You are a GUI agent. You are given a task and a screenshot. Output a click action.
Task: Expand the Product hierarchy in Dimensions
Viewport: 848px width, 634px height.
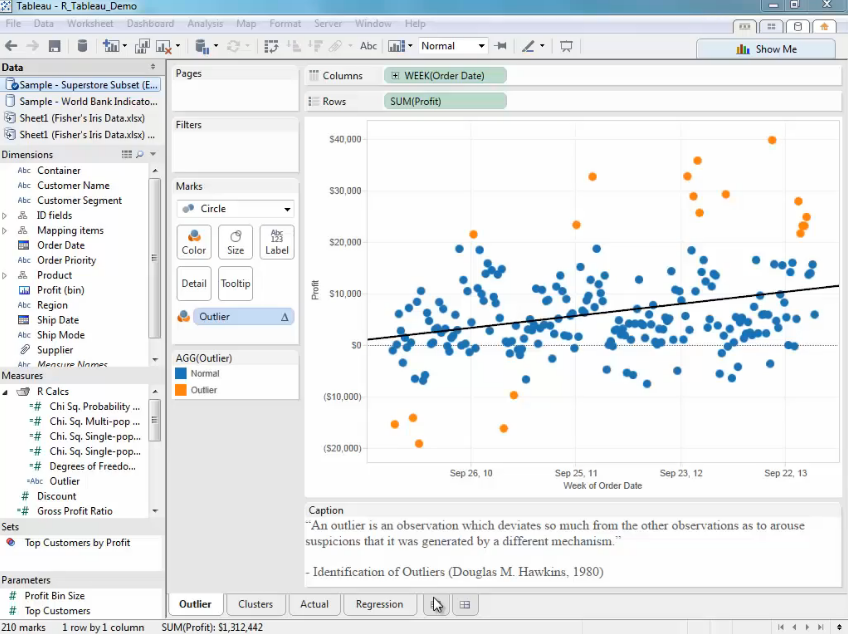point(5,275)
